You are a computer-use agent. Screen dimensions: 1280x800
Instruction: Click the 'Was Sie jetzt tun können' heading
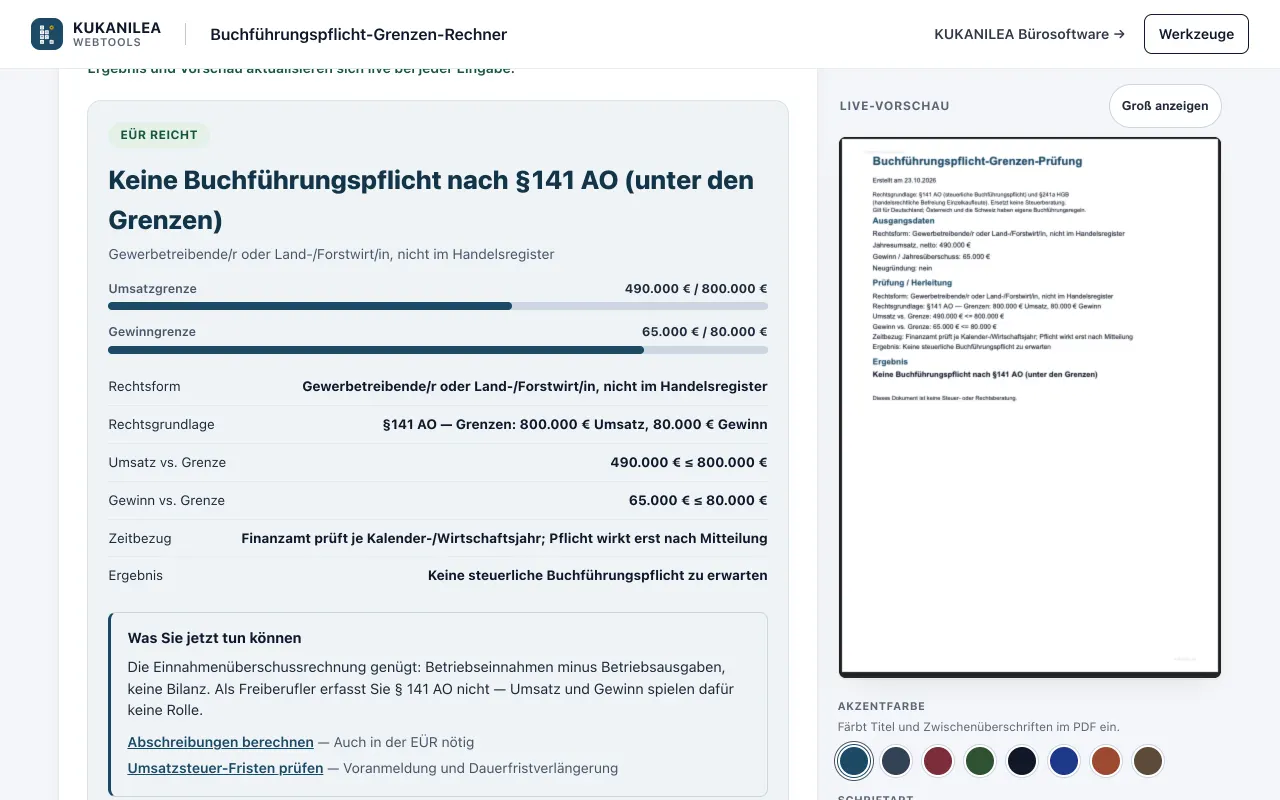coord(214,638)
